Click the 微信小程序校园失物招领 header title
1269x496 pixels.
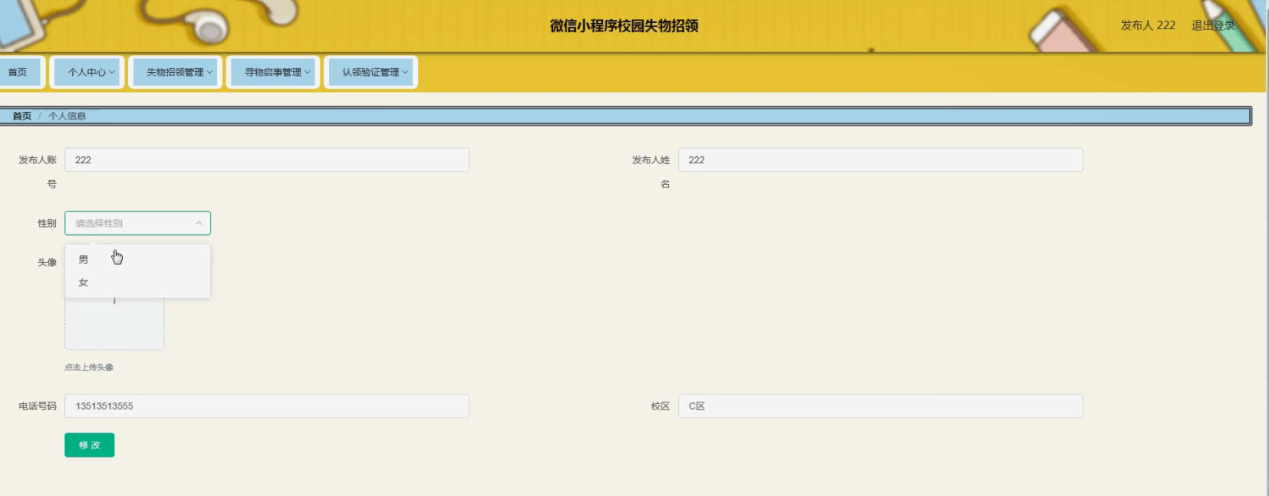tap(623, 26)
